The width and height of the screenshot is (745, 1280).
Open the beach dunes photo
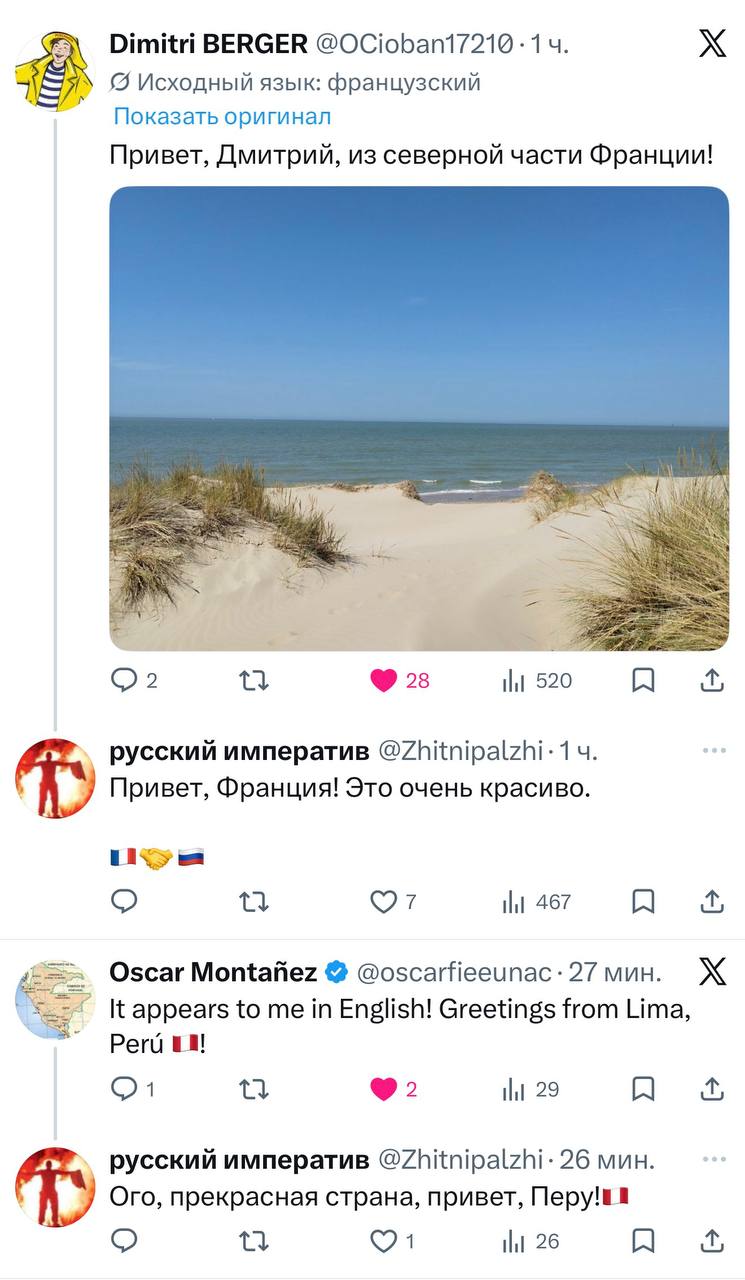pyautogui.click(x=419, y=418)
